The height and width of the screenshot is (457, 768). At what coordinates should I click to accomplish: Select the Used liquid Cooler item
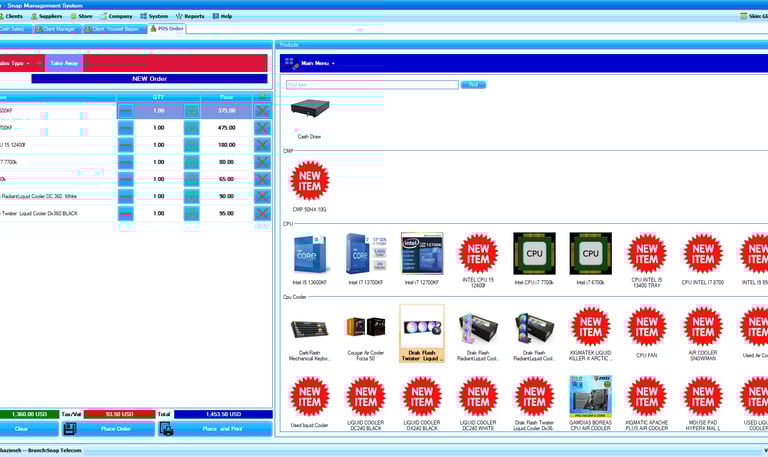[x=310, y=402]
